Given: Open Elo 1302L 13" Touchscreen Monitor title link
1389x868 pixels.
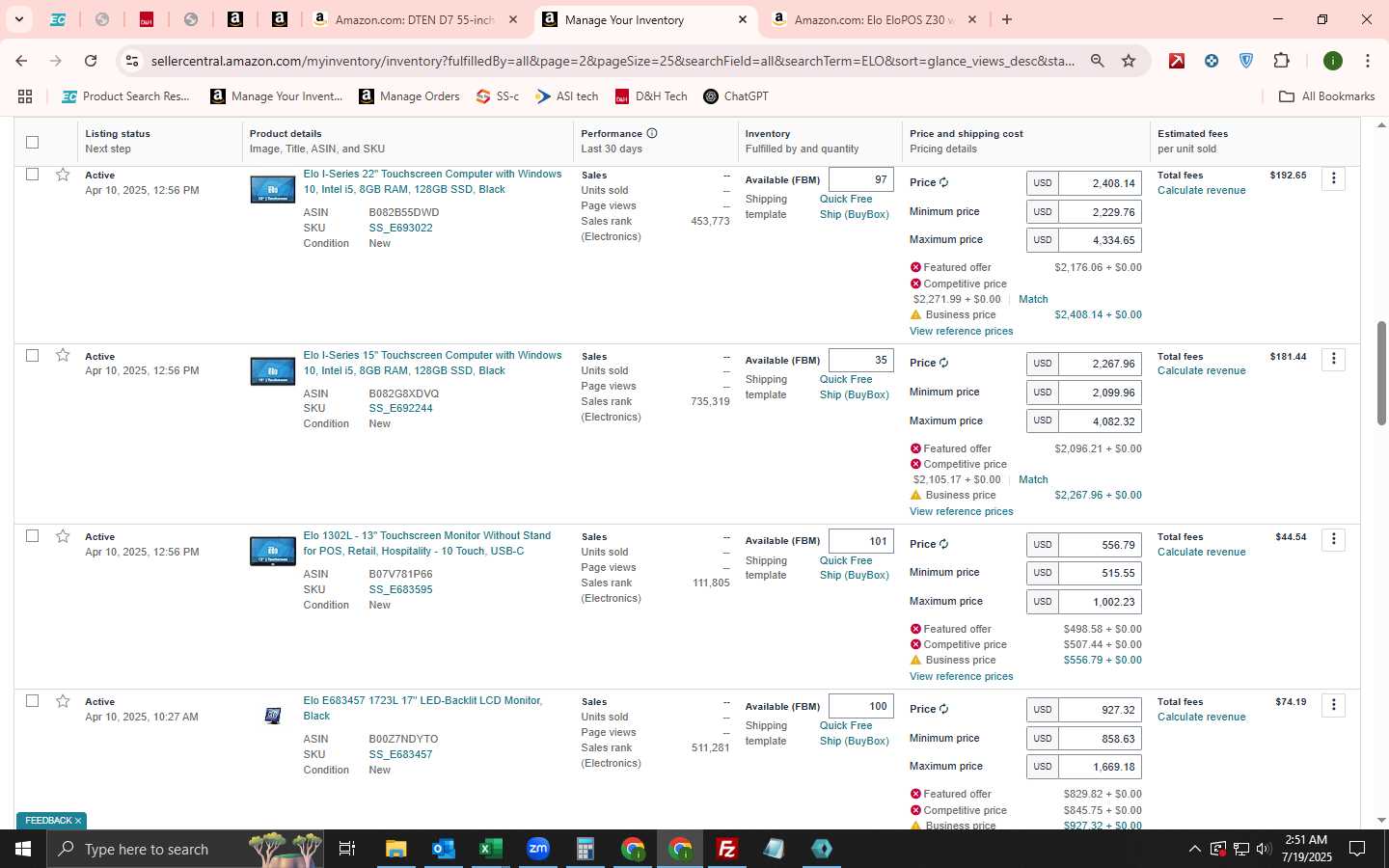Looking at the screenshot, I should point(427,543).
